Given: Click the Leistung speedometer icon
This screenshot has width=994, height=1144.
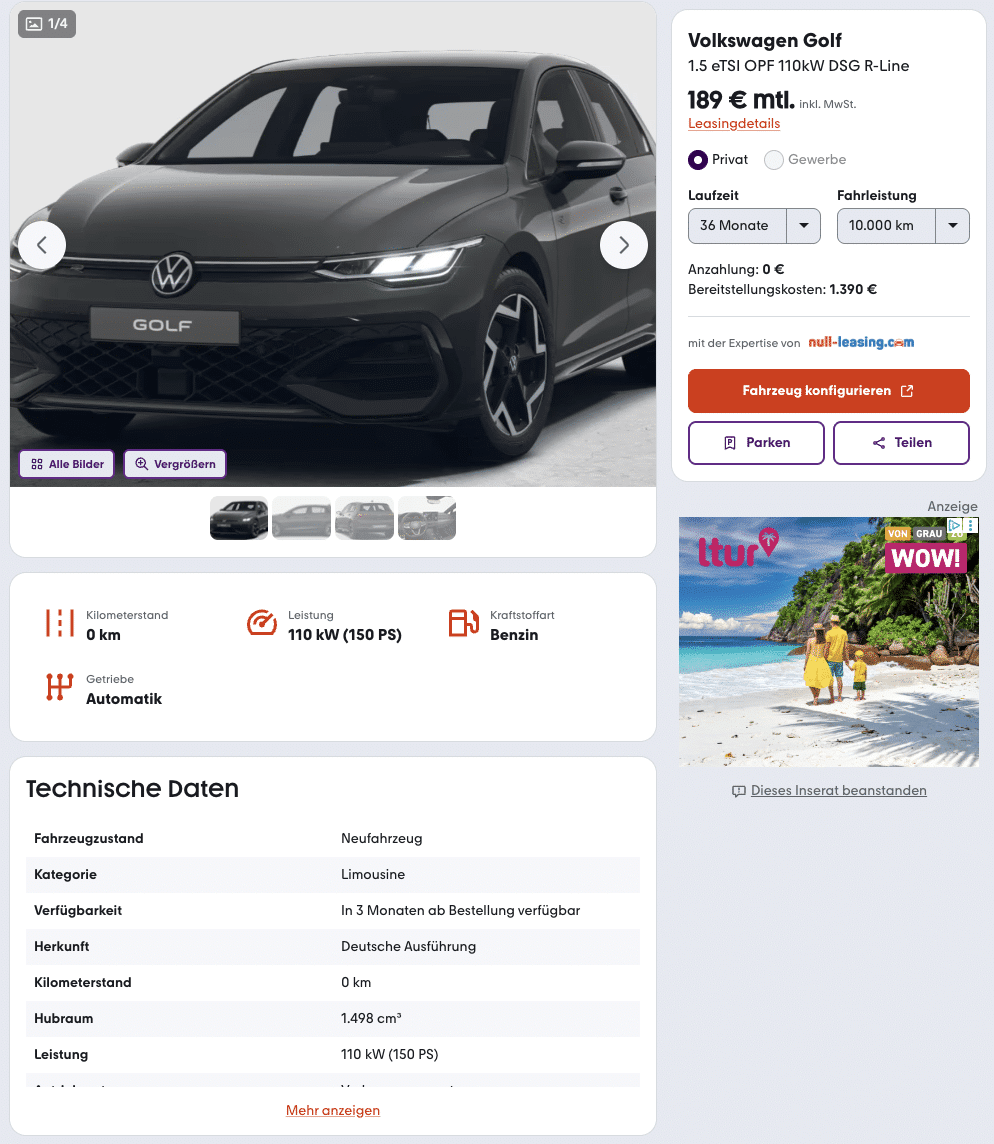Looking at the screenshot, I should (x=261, y=623).
